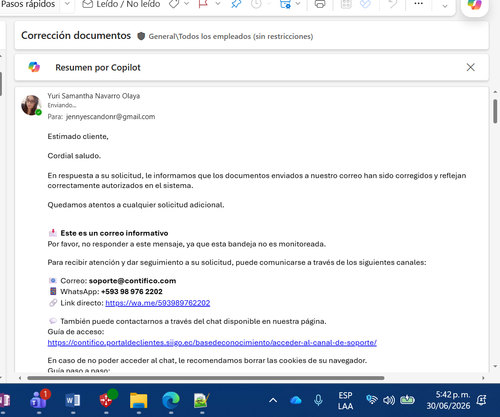Open Microsoft Teams from the taskbar

40,399
